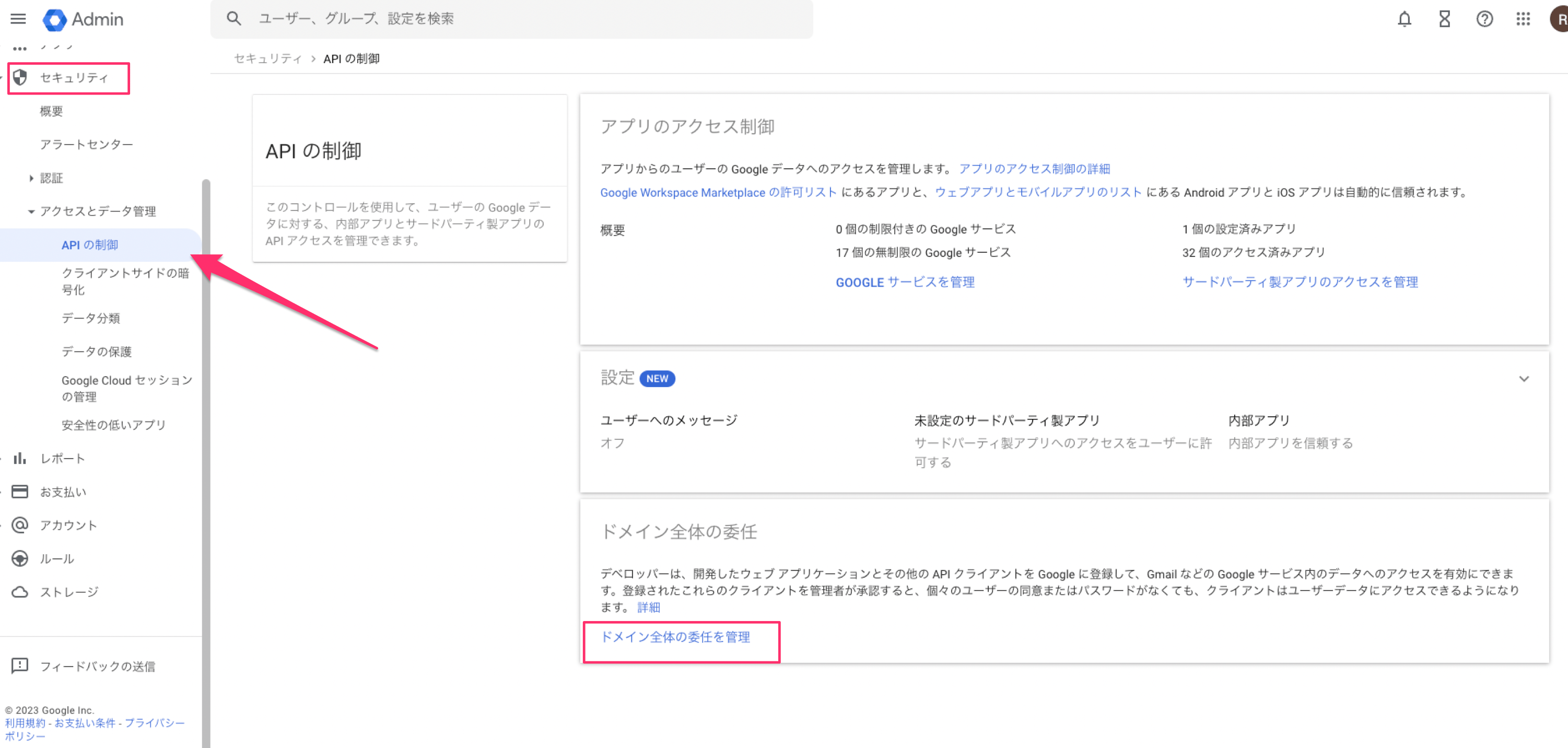Click ドメイン全体の委任を管理 link
The width and height of the screenshot is (1568, 748).
coord(675,637)
